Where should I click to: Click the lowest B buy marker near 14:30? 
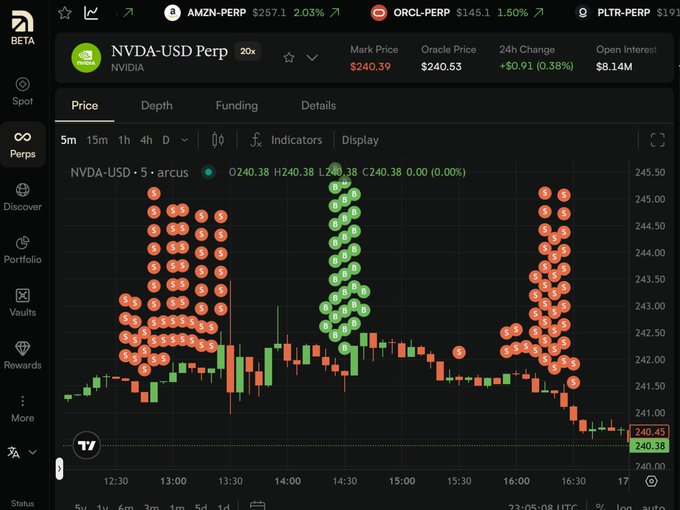point(344,348)
